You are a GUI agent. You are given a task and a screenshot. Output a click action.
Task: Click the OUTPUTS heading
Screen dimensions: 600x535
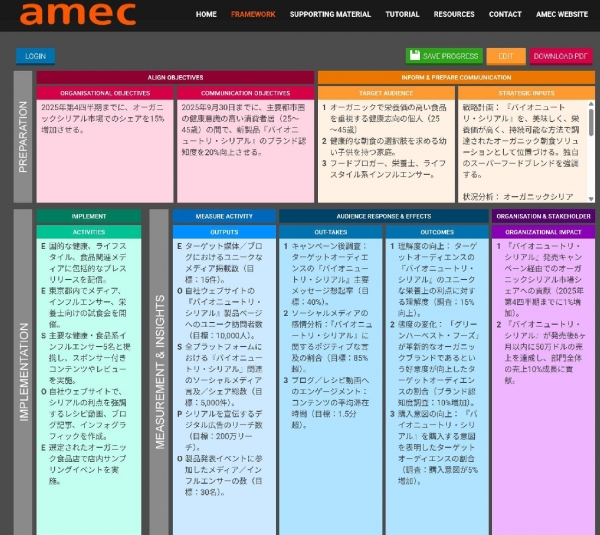(x=224, y=232)
